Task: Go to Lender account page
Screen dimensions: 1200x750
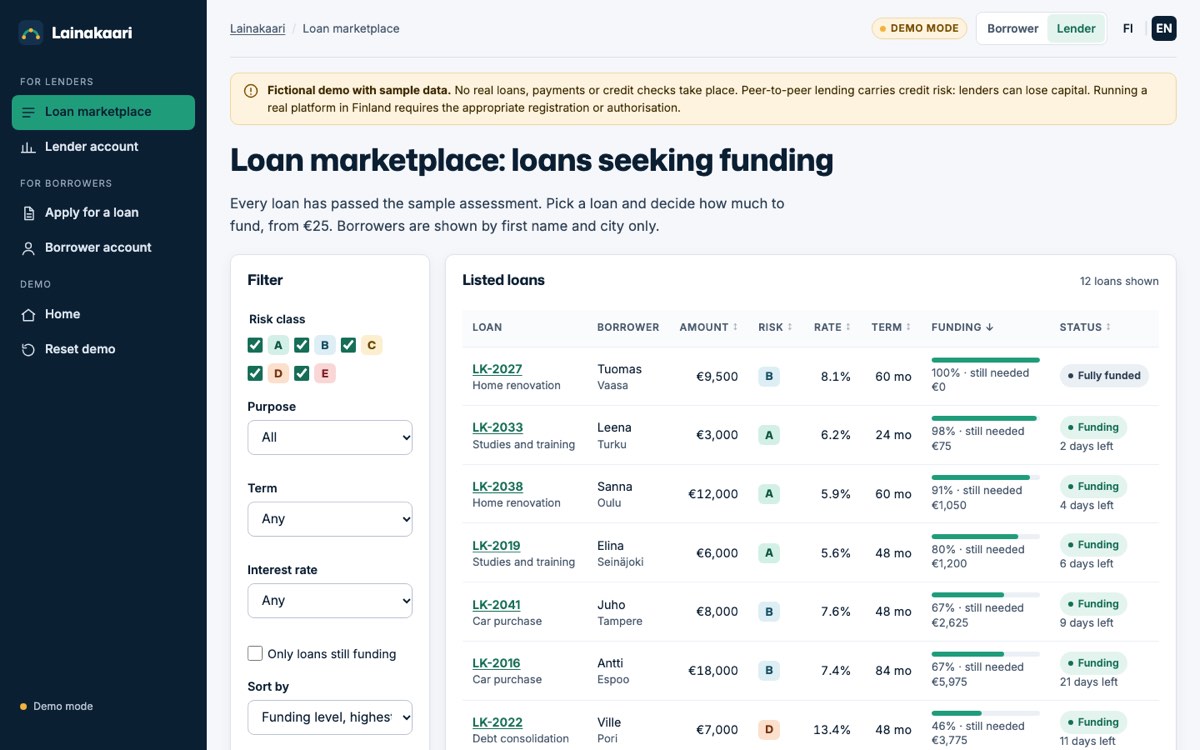Action: coord(103,147)
